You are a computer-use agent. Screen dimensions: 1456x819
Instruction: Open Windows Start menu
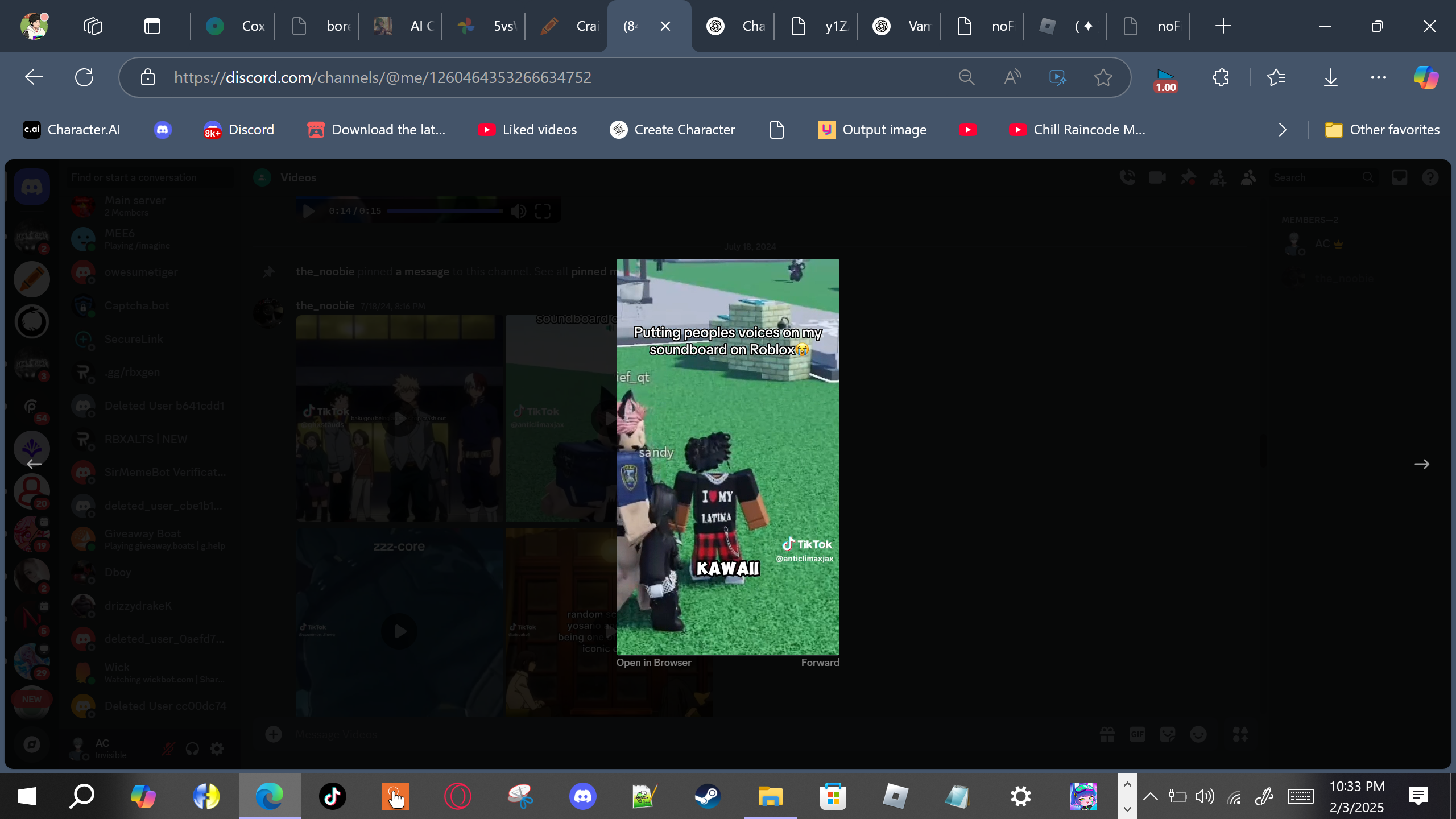pos(27,796)
